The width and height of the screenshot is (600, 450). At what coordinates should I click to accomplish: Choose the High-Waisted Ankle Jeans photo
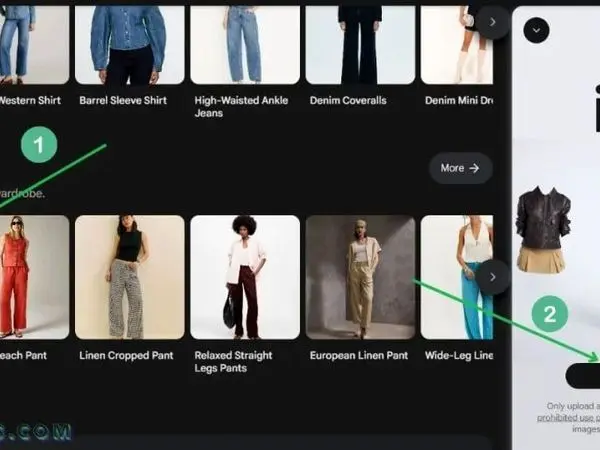click(245, 44)
